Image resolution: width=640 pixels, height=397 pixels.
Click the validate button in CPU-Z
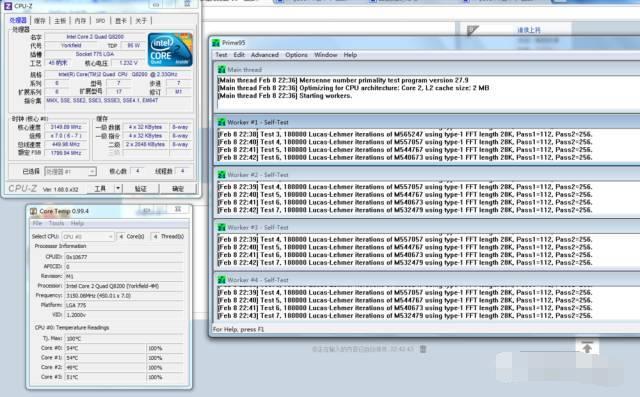tap(140, 189)
